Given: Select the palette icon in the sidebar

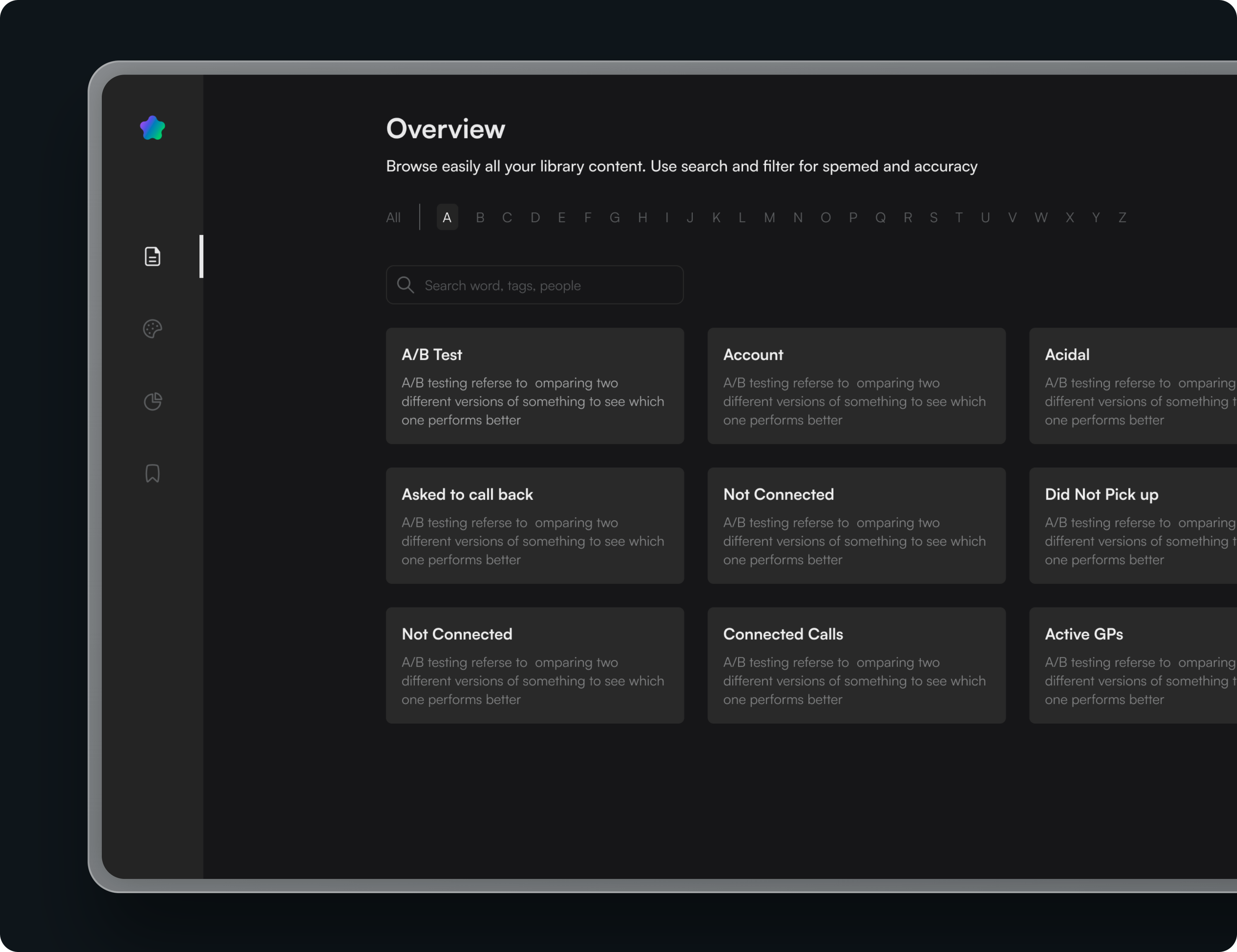Looking at the screenshot, I should point(152,329).
